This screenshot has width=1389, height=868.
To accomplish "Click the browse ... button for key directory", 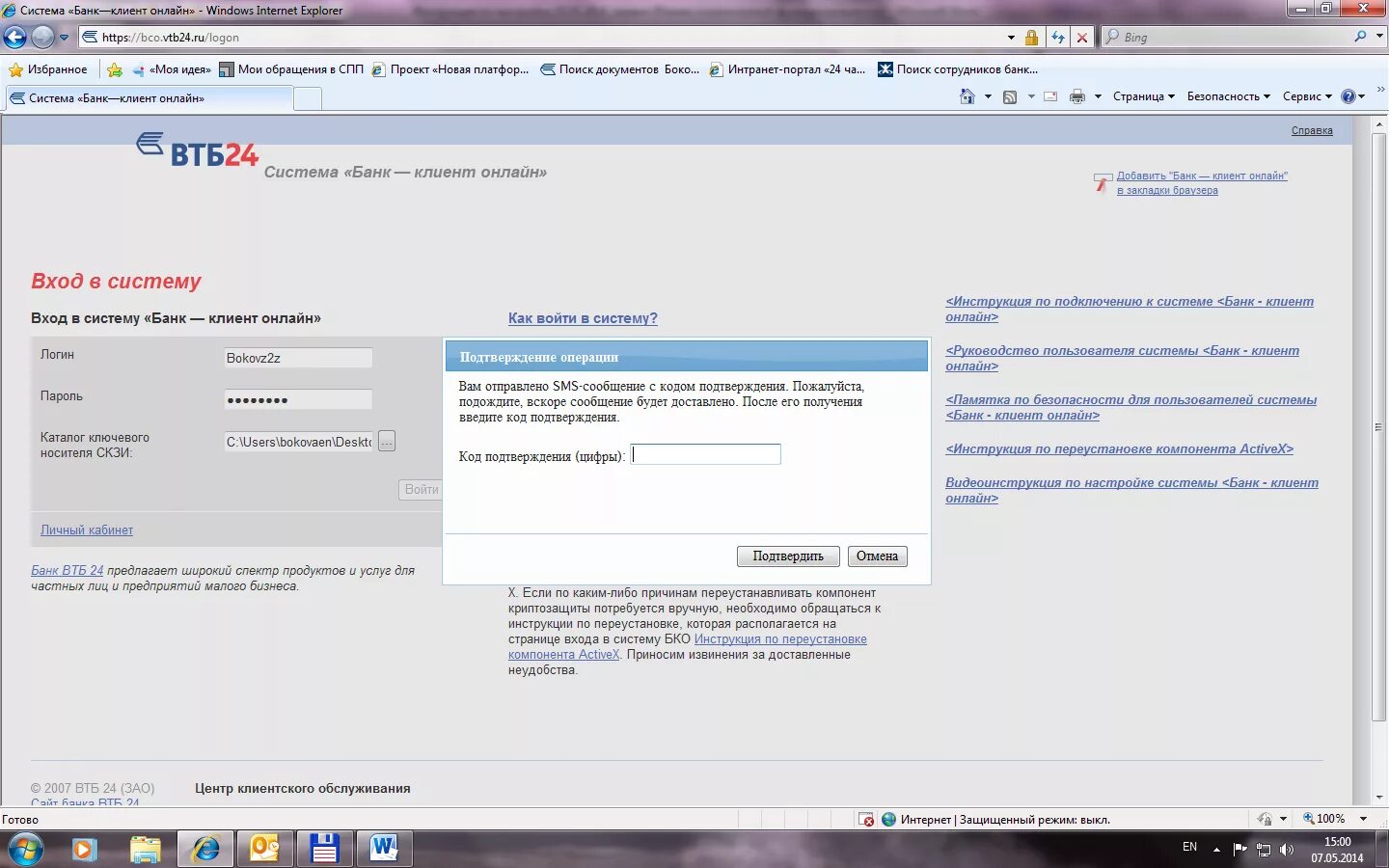I will [x=387, y=442].
